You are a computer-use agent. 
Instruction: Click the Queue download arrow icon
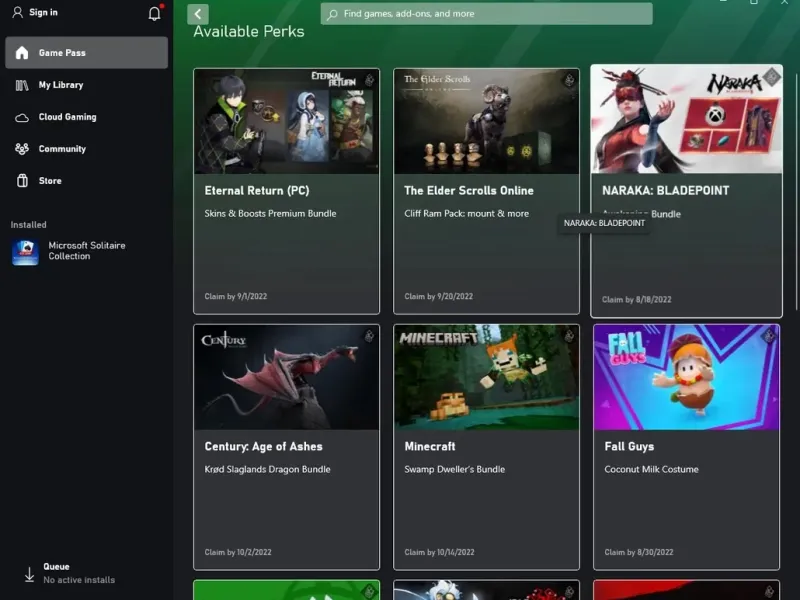point(30,574)
